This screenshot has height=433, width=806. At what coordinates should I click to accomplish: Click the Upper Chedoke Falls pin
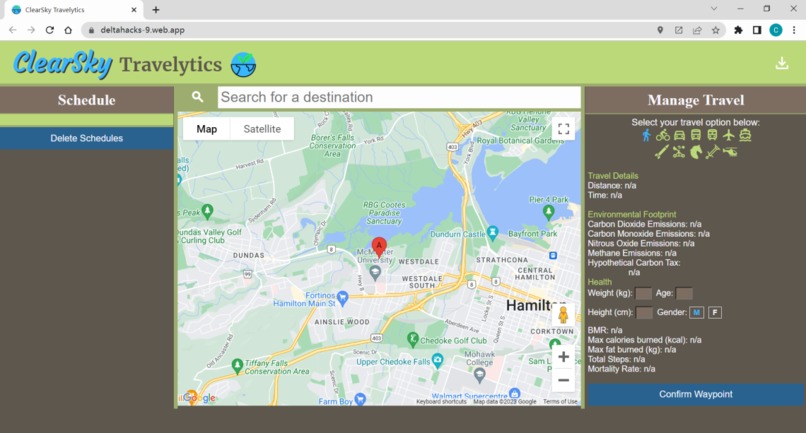click(437, 359)
